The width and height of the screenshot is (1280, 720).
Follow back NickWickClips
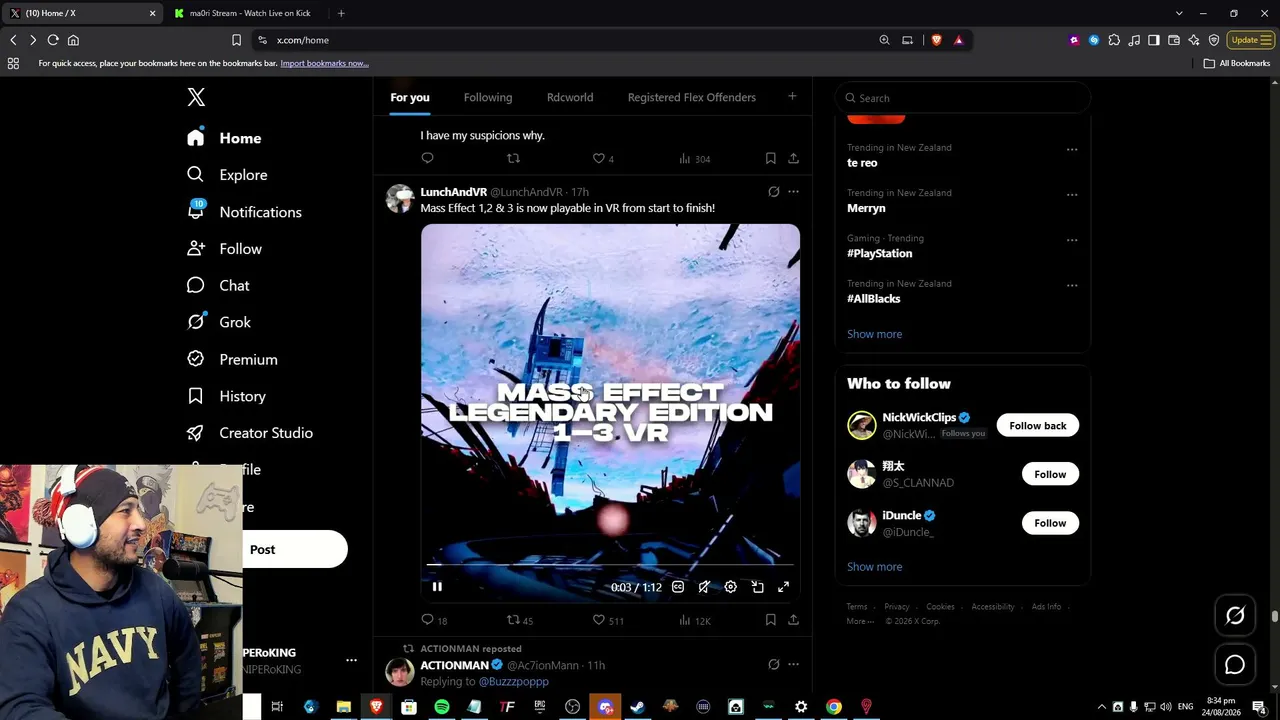click(1038, 426)
